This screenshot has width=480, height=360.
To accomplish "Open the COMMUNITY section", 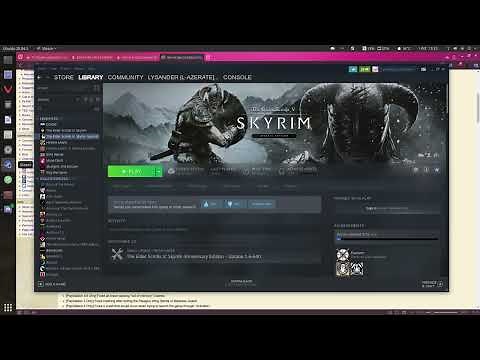I will [125, 77].
